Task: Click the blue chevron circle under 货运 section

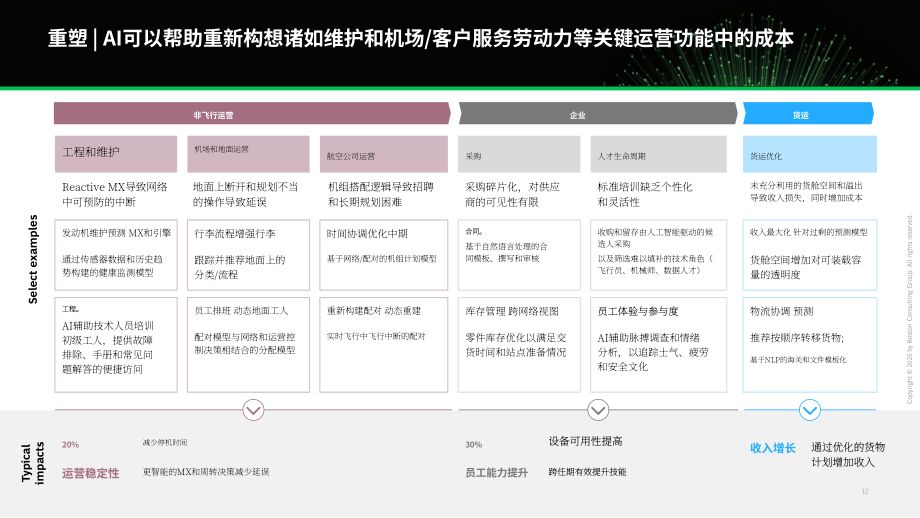Action: [810, 410]
